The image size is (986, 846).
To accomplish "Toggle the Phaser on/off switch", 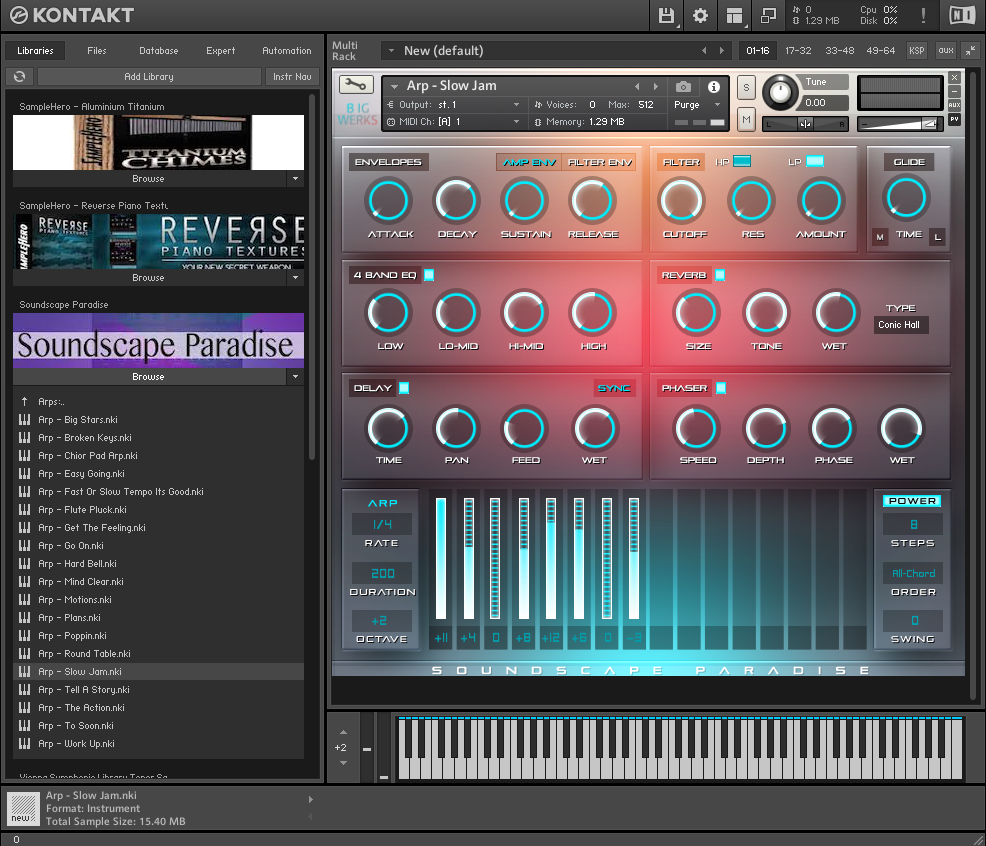I will click(x=721, y=388).
